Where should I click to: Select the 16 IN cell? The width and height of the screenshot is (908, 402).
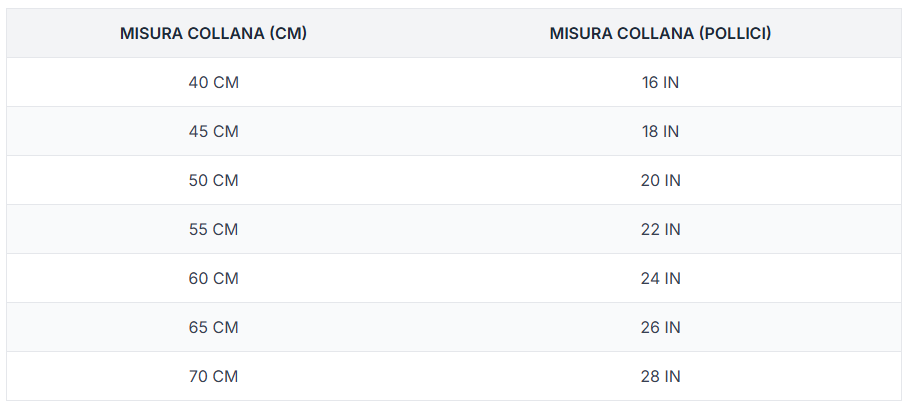(x=660, y=82)
